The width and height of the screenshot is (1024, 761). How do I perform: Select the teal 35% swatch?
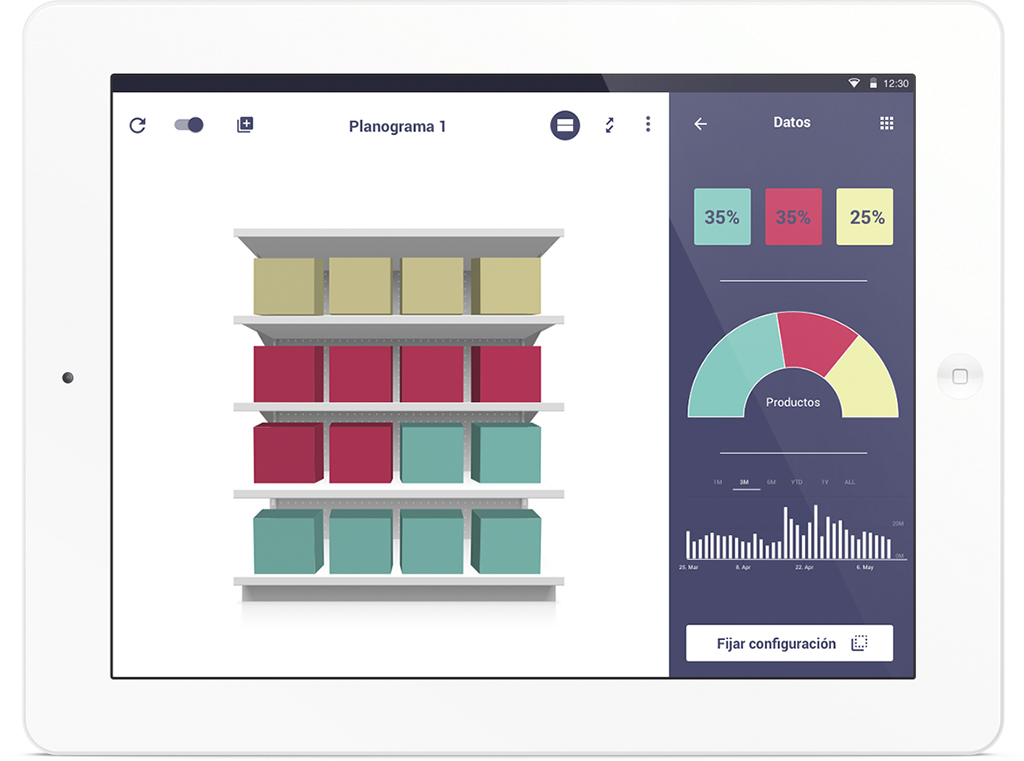[722, 217]
